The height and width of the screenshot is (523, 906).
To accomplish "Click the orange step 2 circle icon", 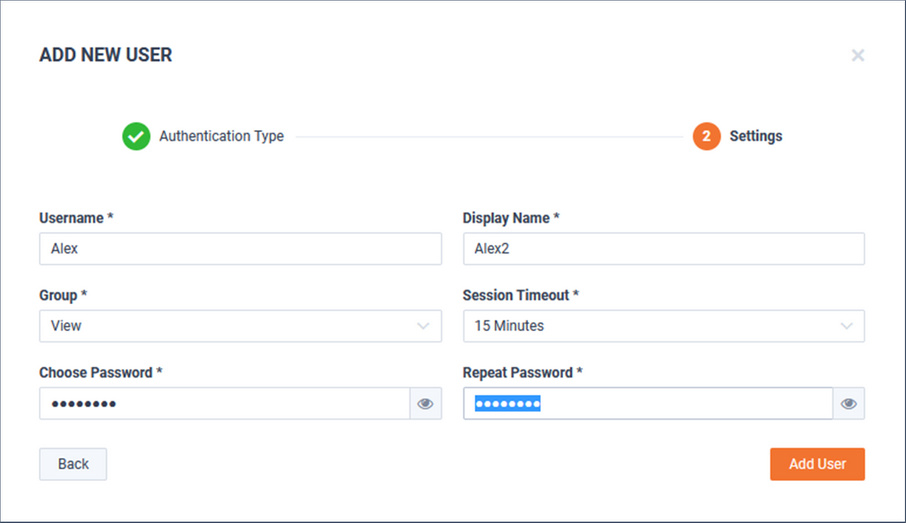I will [706, 136].
